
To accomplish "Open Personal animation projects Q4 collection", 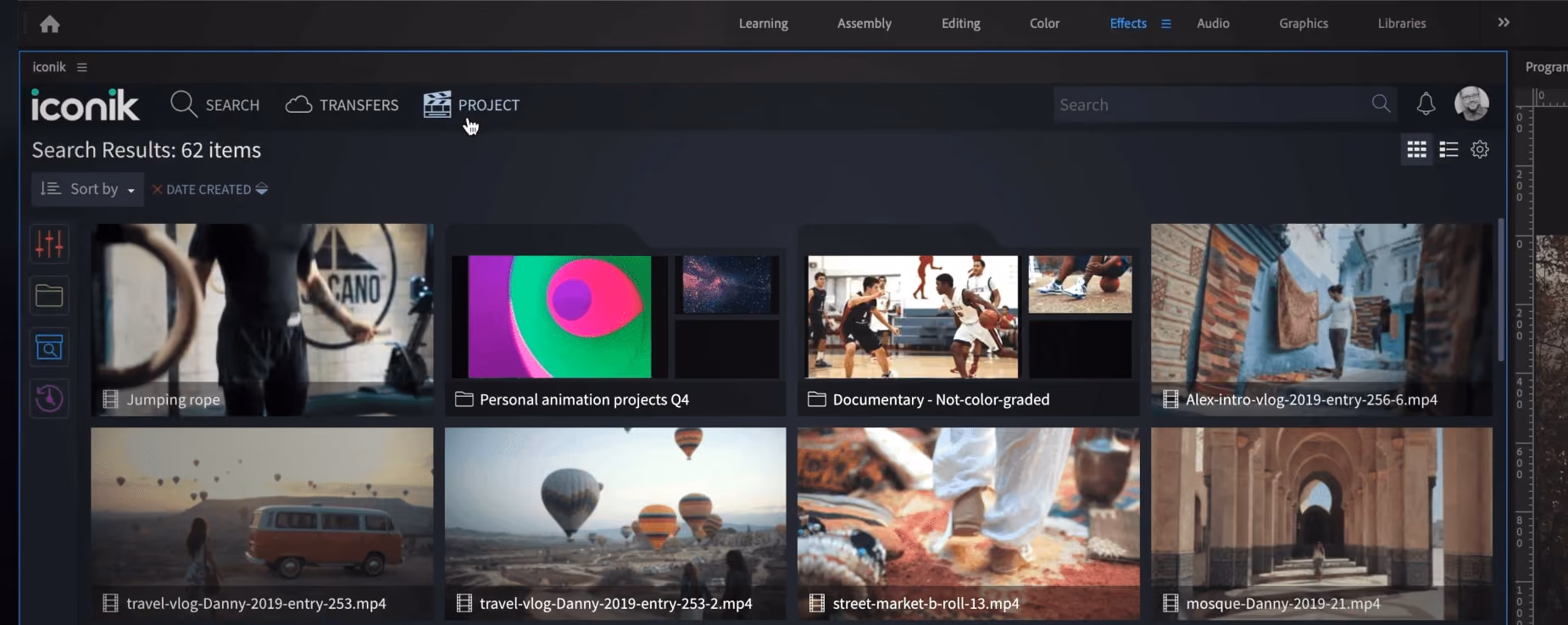I will point(615,320).
